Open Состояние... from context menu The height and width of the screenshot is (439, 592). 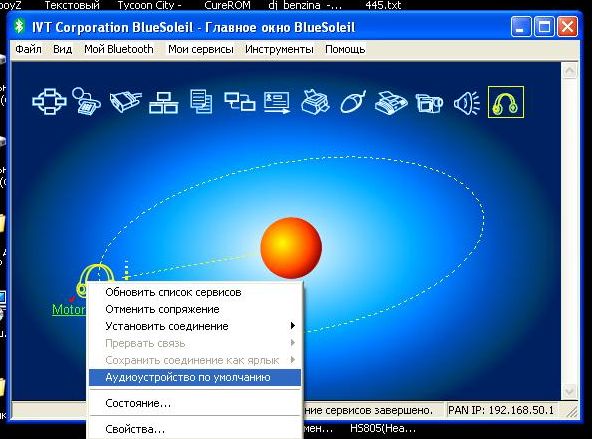click(195, 403)
